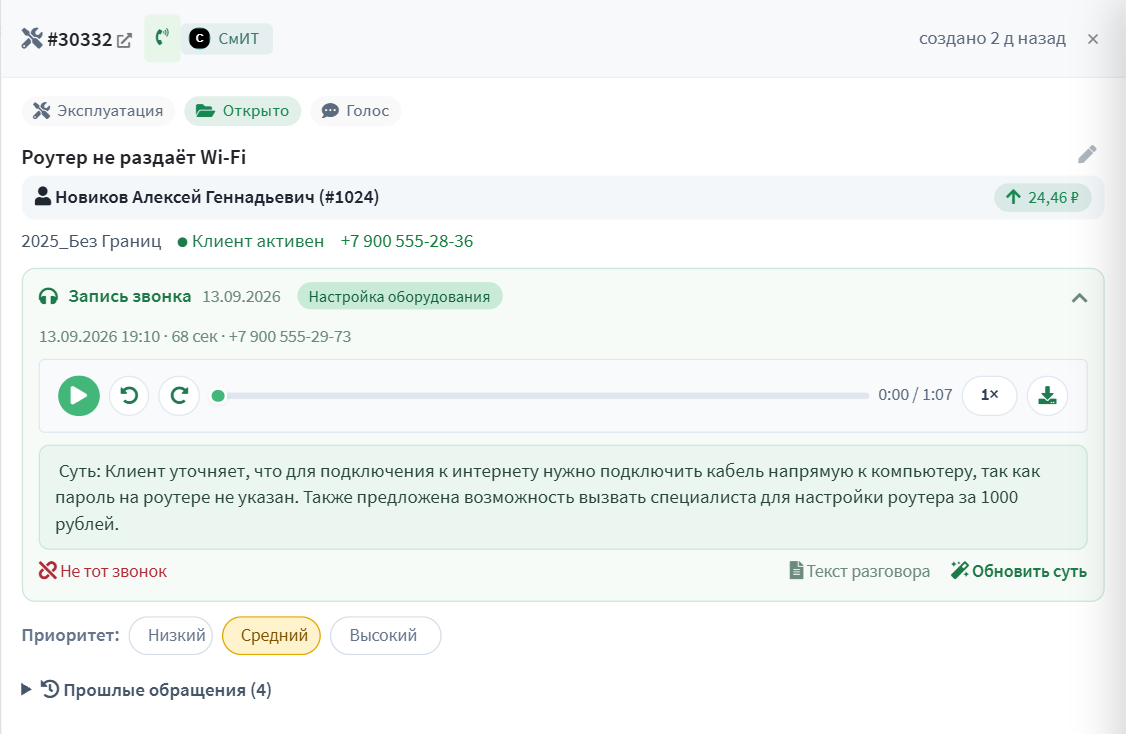Click the audio progress slider

[x=541, y=396]
